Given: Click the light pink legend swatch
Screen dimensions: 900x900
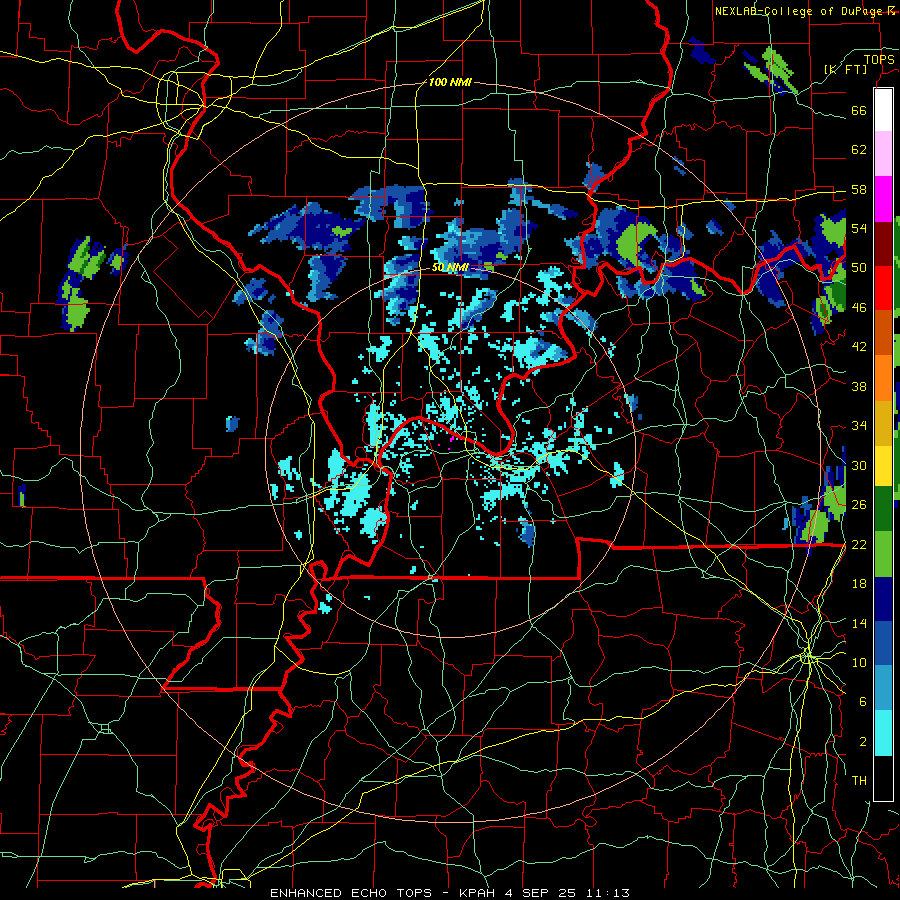Looking at the screenshot, I should coord(883,154).
